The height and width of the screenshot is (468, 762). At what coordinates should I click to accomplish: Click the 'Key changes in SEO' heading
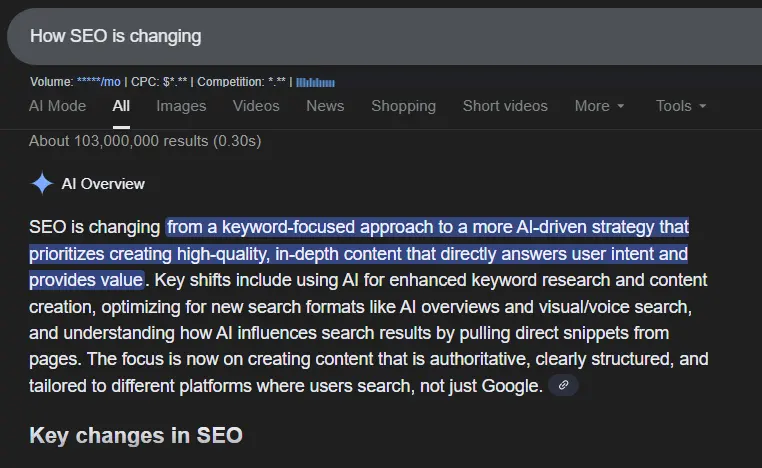136,435
